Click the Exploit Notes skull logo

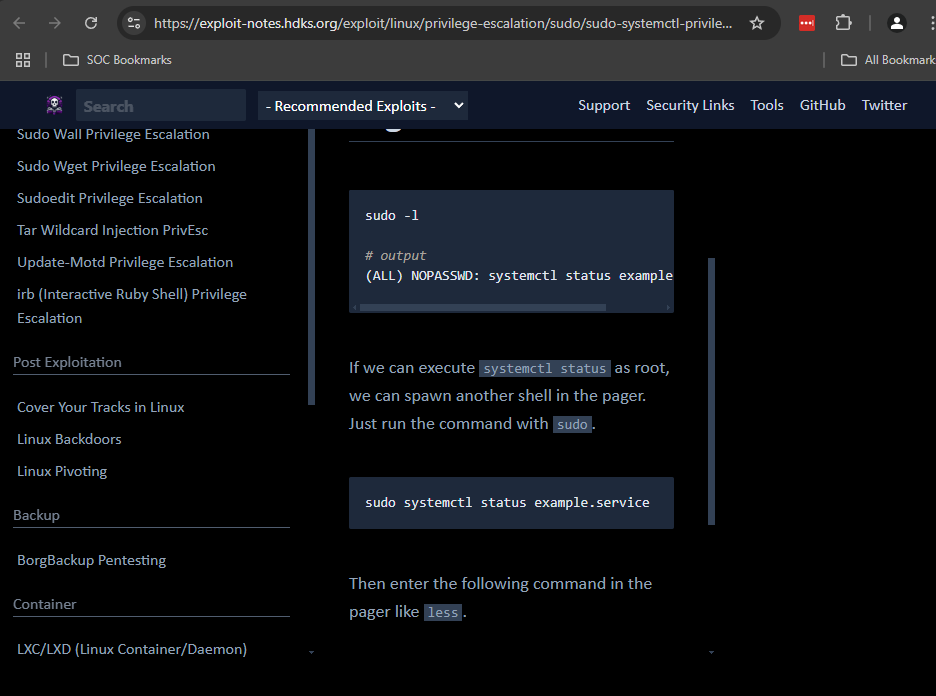54,105
